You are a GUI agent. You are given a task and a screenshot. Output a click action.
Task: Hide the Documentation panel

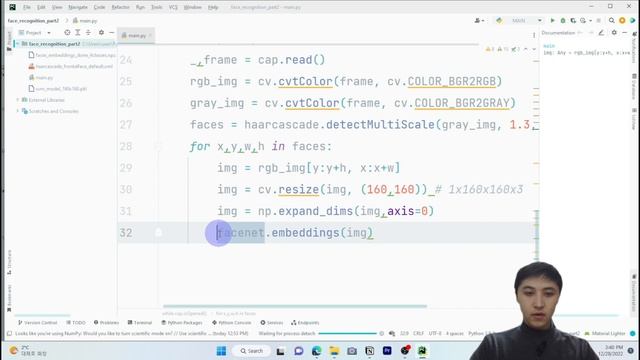[x=624, y=33]
